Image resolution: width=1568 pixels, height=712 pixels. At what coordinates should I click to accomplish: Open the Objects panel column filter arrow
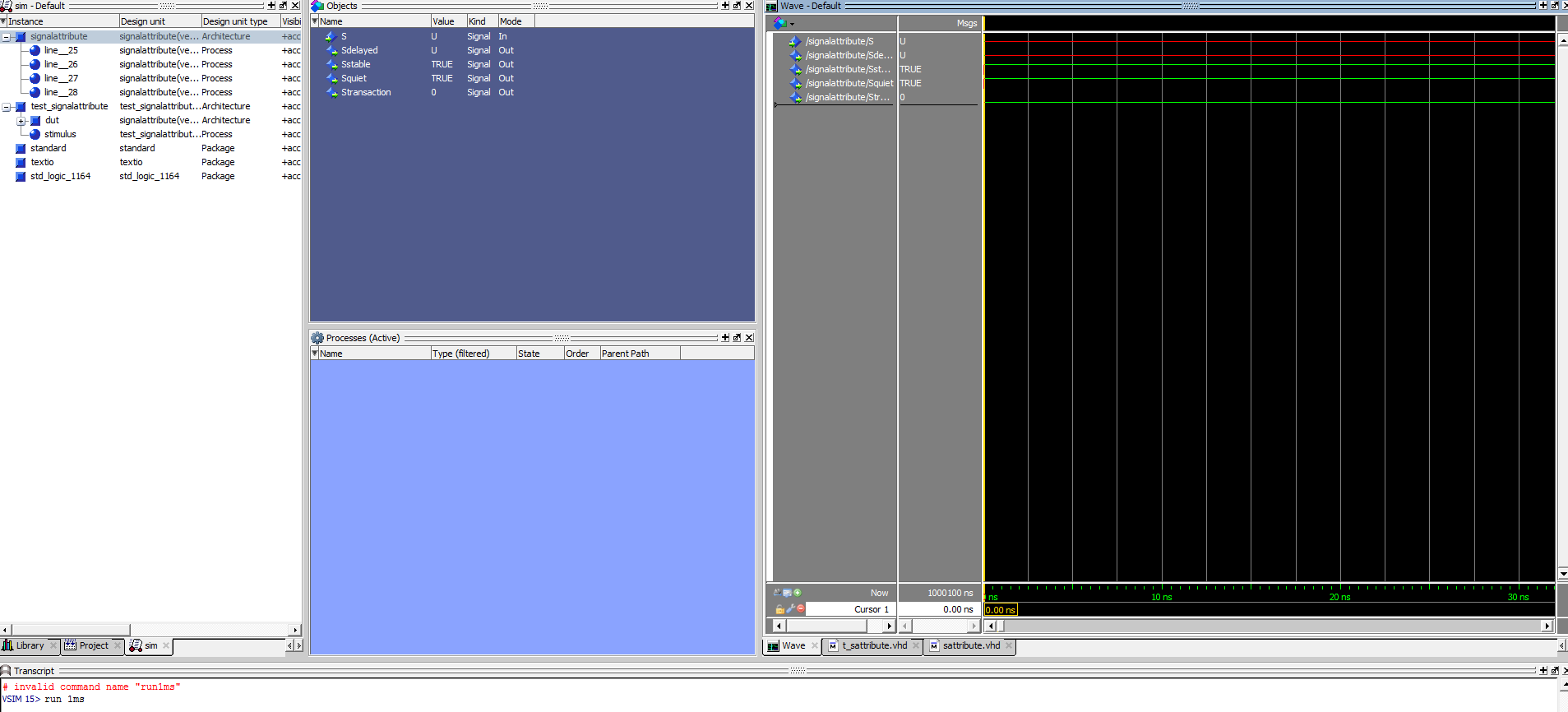point(314,21)
